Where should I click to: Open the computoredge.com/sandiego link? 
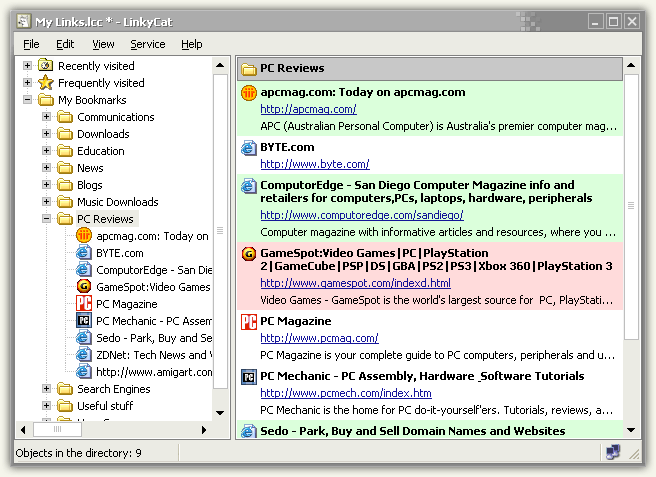tap(362, 215)
